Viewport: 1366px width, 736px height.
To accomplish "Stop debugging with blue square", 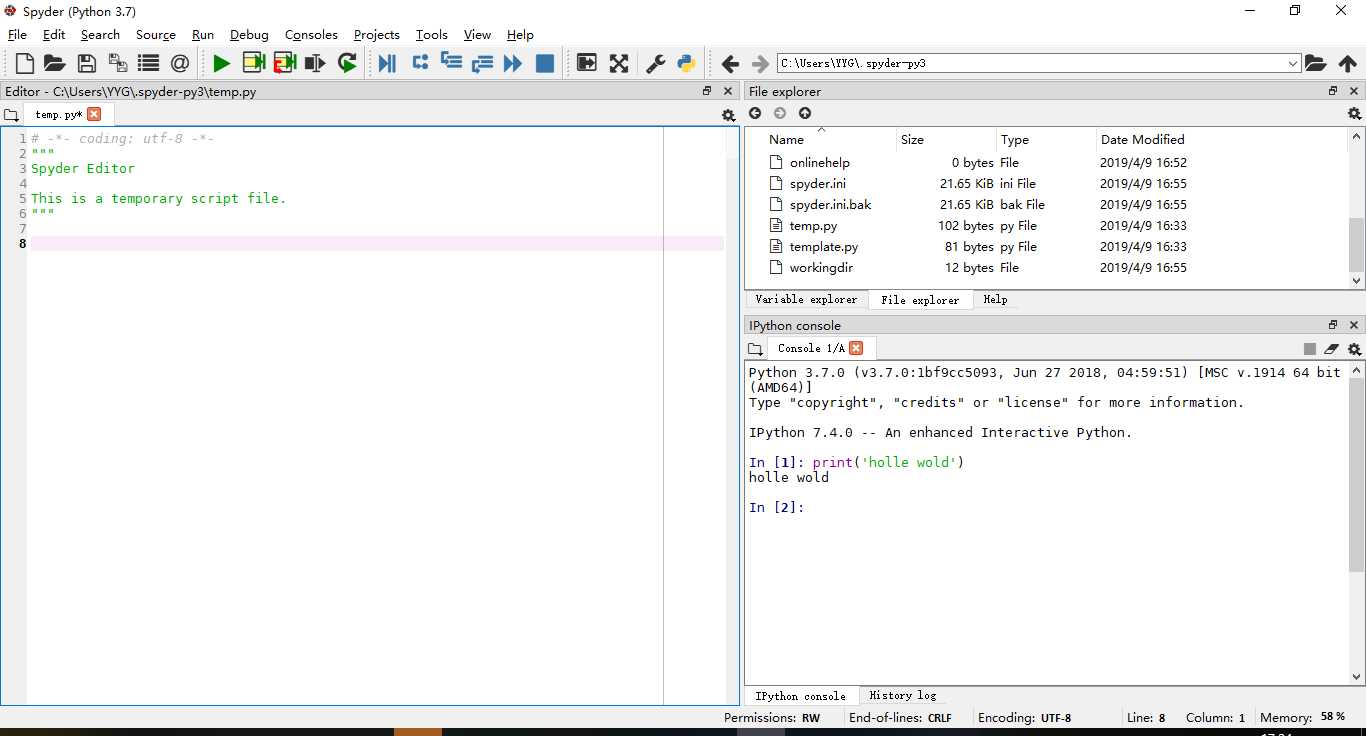I will pyautogui.click(x=545, y=63).
